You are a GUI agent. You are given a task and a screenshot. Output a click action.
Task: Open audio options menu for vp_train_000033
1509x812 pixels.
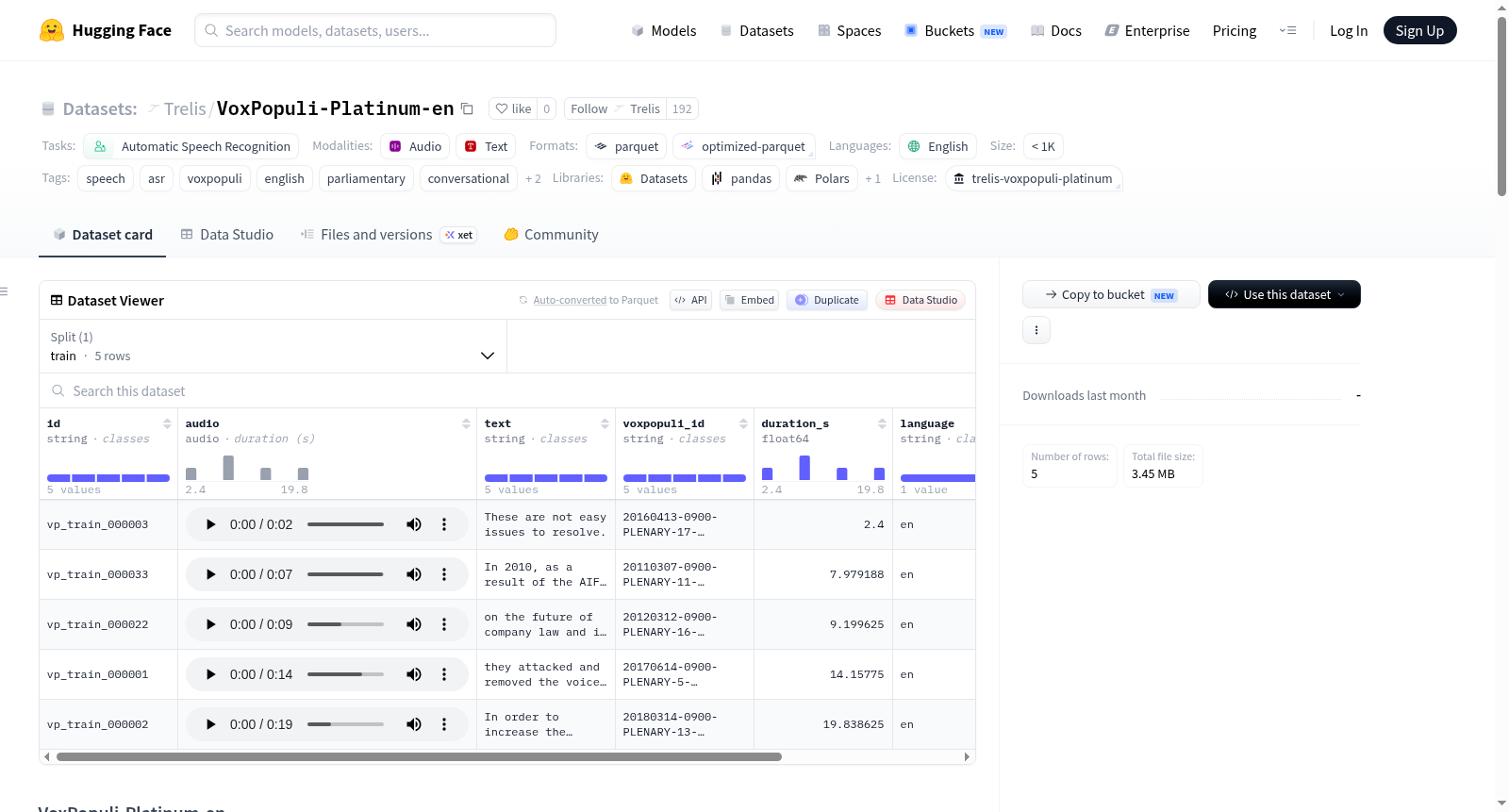444,574
